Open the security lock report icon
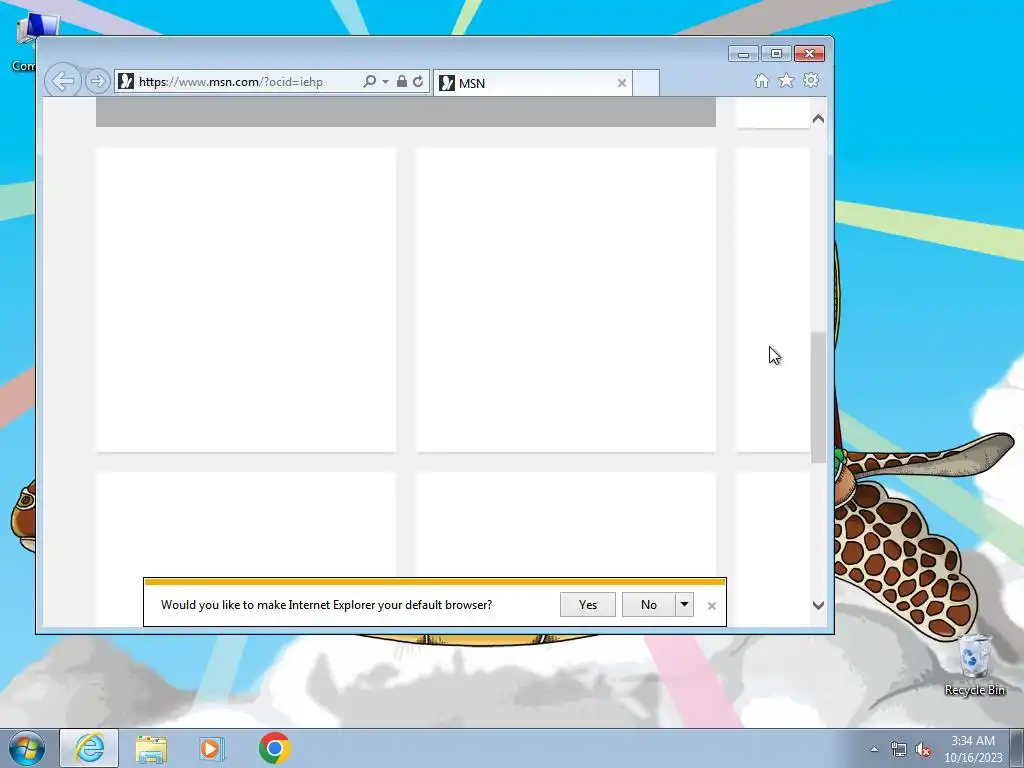The image size is (1024, 768). pos(402,81)
